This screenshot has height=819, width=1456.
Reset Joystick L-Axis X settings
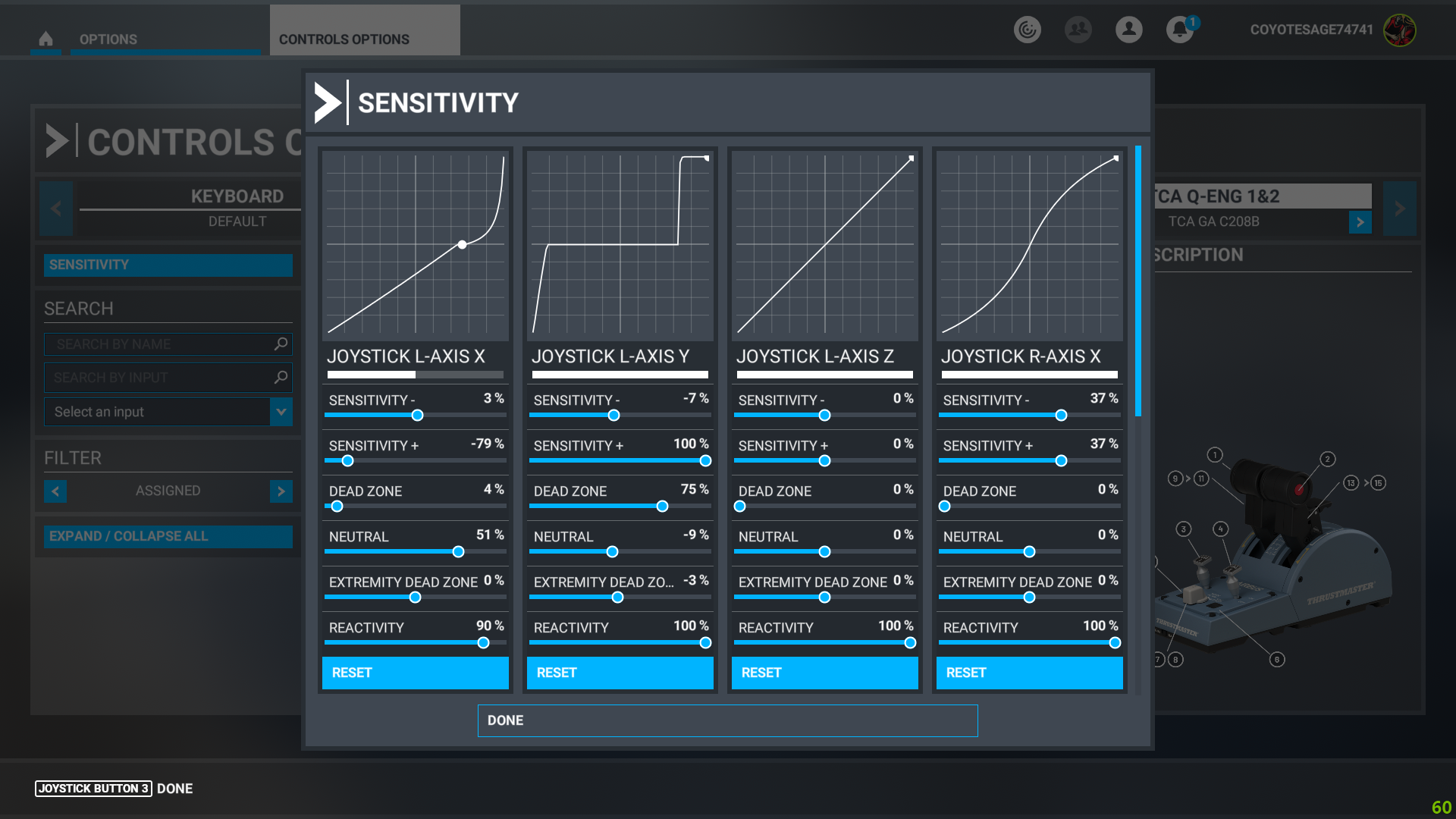pos(415,673)
